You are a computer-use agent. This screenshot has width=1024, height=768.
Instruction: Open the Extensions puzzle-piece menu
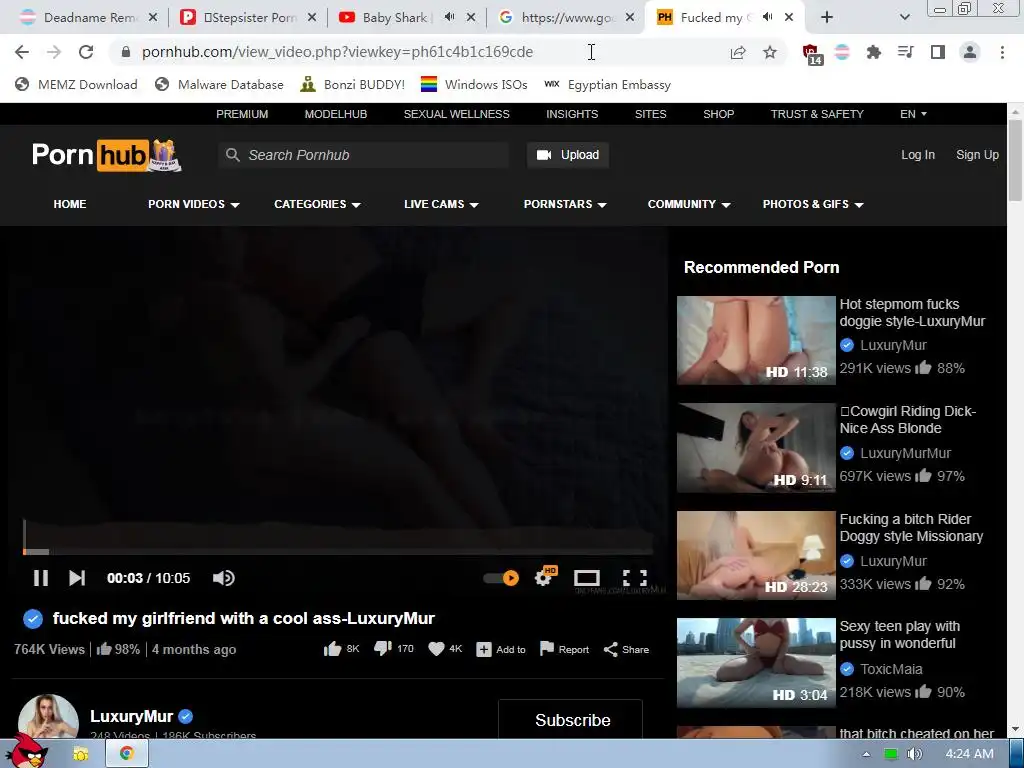(x=874, y=52)
